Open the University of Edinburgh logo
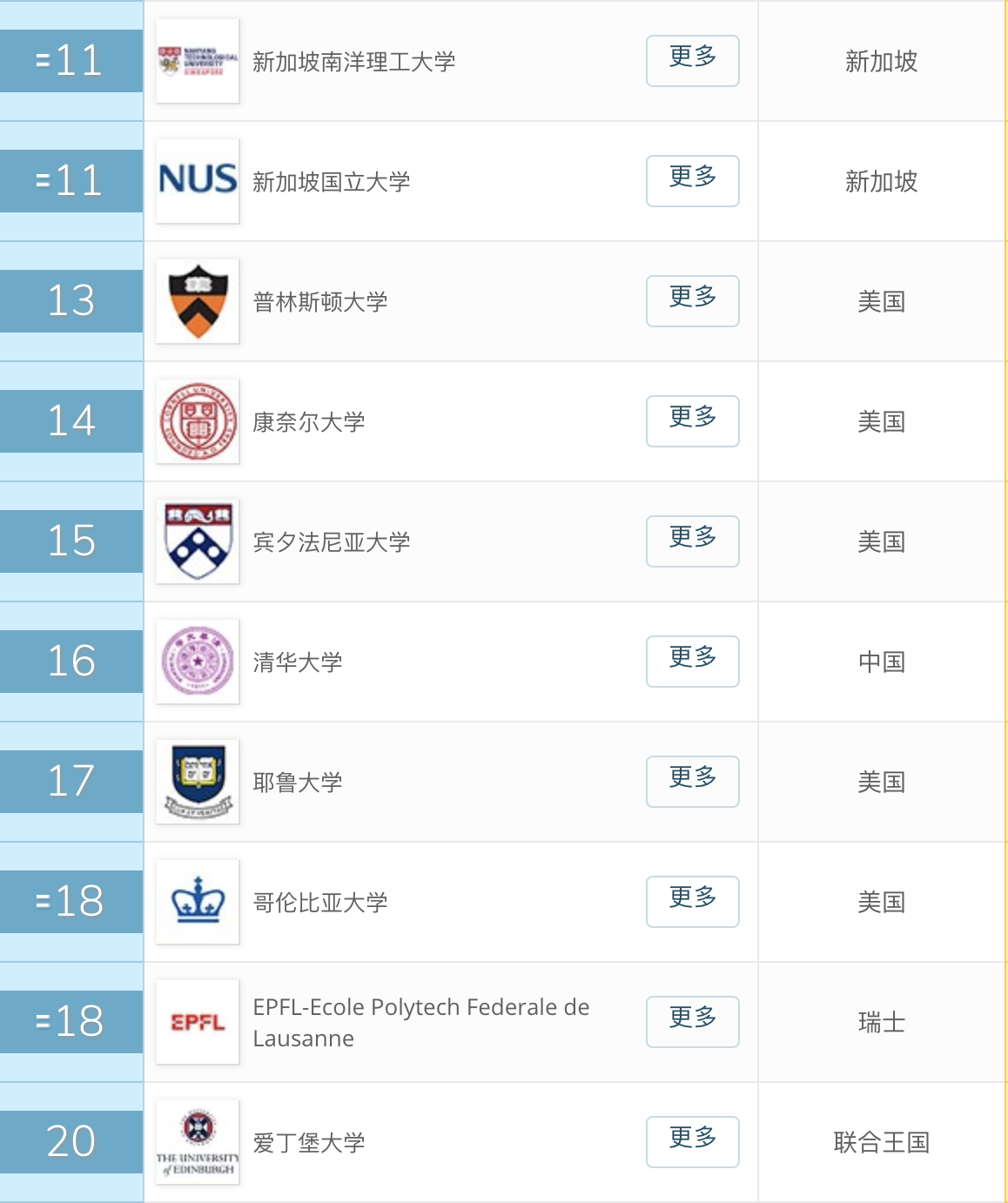1008x1203 pixels. click(198, 1142)
